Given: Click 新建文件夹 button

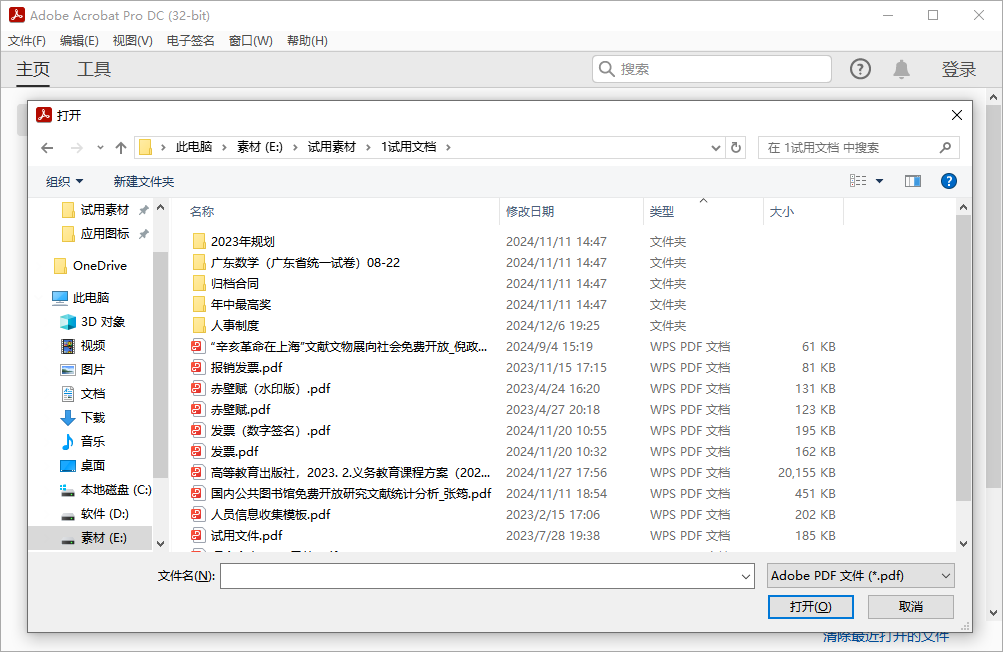Looking at the screenshot, I should pyautogui.click(x=144, y=182).
